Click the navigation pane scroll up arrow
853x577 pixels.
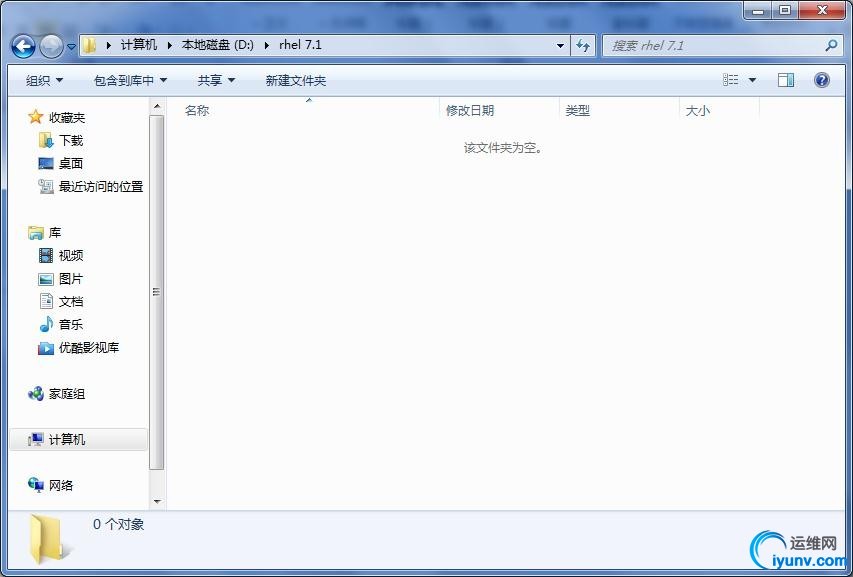(157, 107)
